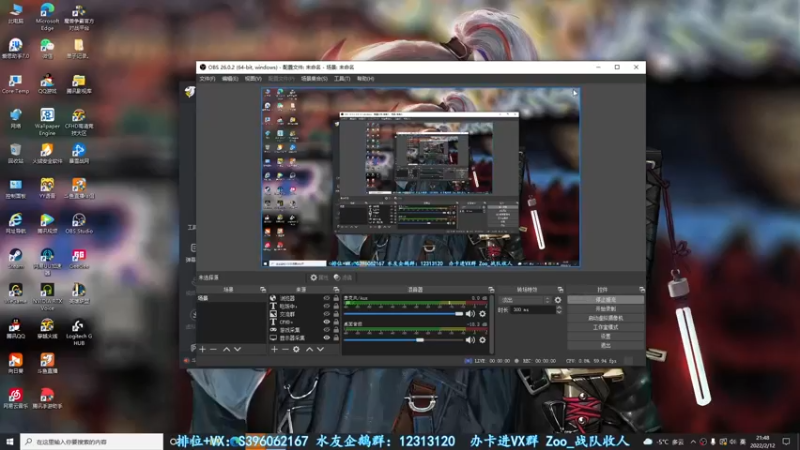The height and width of the screenshot is (450, 800).
Task: Open the Logitech G HUB desktop icon
Action: click(79, 333)
